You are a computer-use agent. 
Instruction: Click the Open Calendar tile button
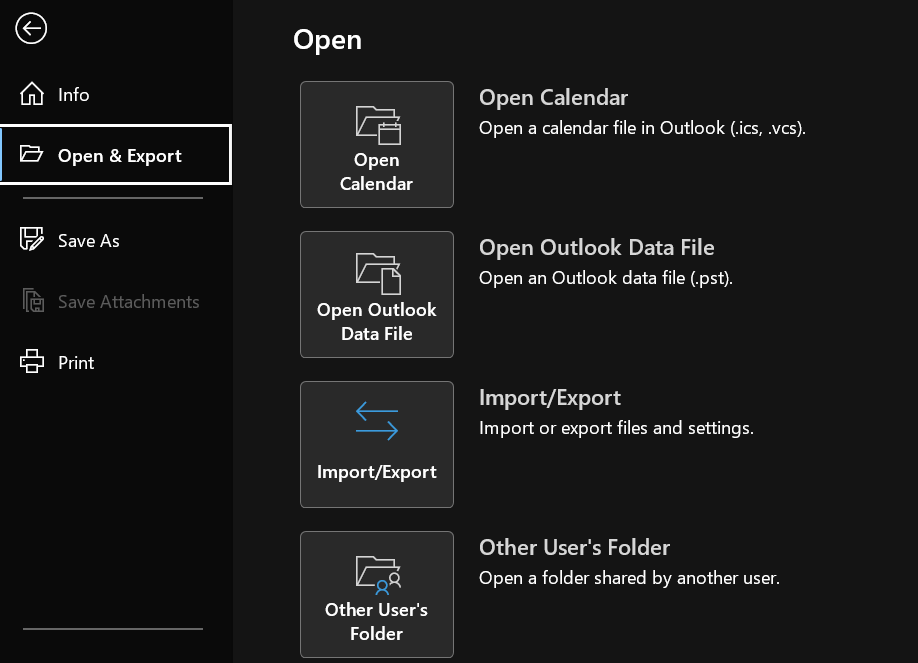(x=376, y=145)
